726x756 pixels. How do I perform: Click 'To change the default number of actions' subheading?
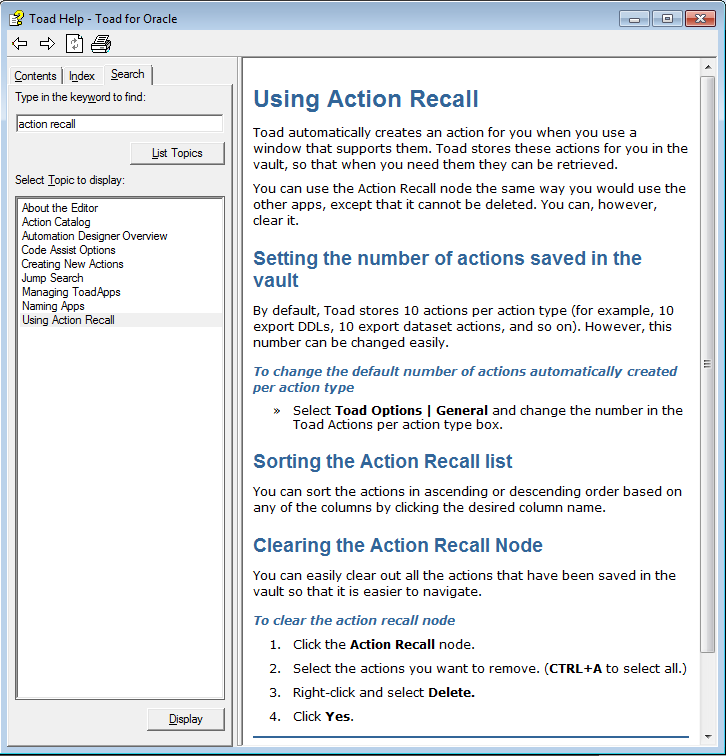point(465,379)
